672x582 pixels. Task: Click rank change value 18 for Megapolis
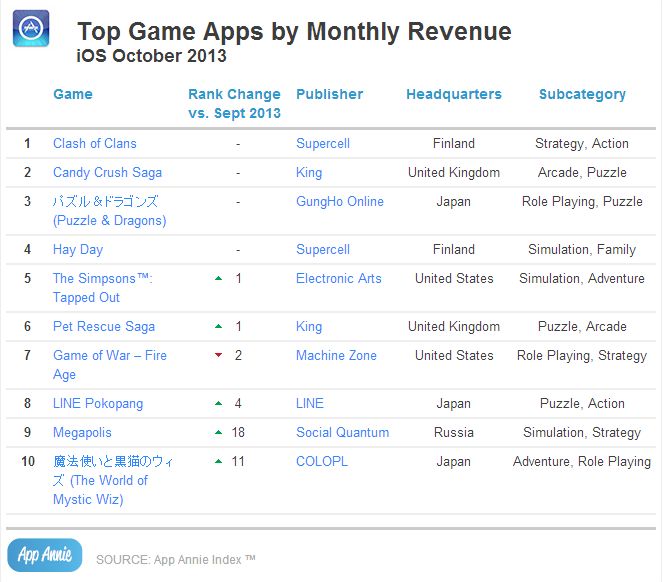pos(238,432)
